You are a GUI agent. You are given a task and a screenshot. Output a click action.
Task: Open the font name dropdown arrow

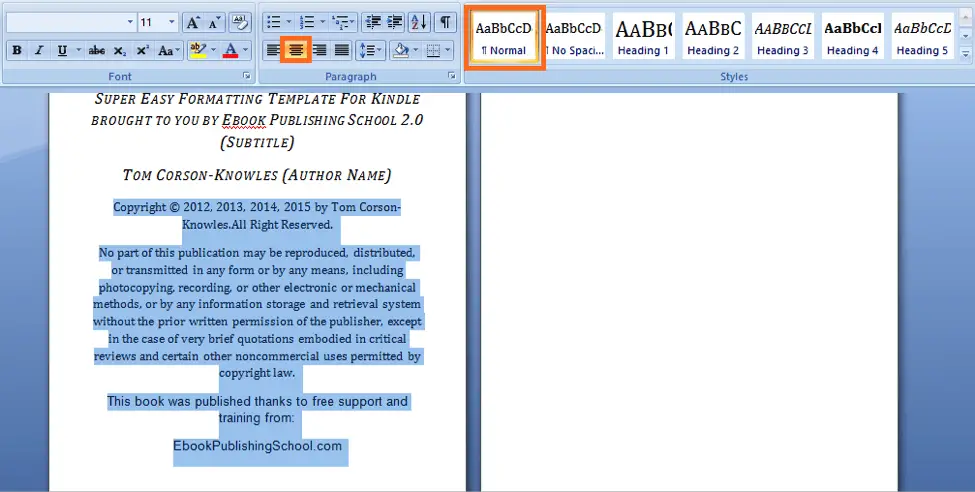tap(130, 23)
